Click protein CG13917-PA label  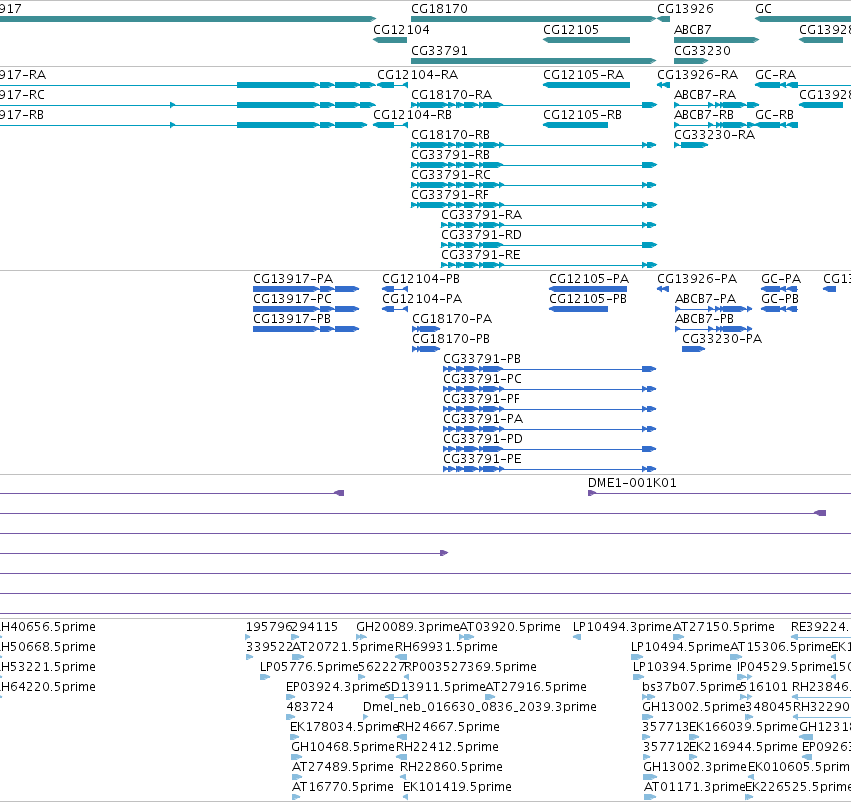[293, 278]
